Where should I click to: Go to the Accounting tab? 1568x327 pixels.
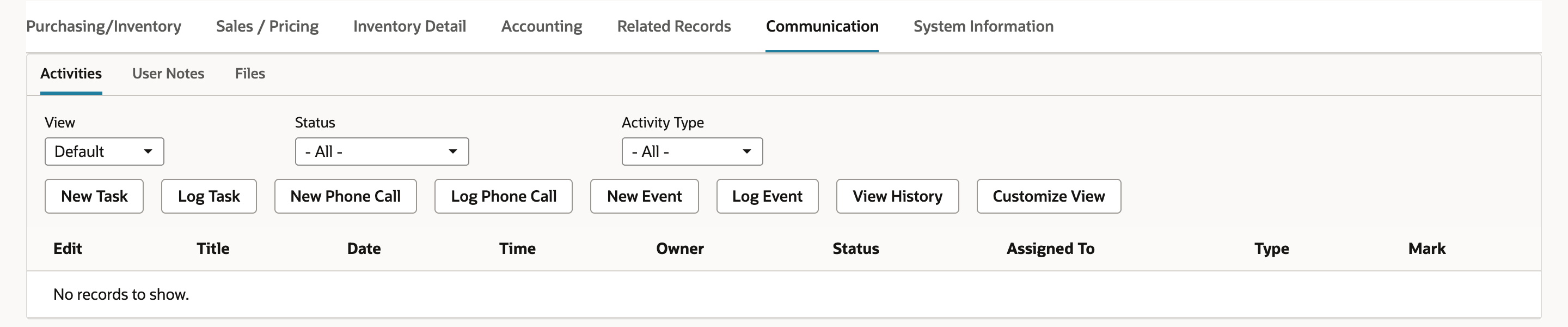pyautogui.click(x=542, y=26)
